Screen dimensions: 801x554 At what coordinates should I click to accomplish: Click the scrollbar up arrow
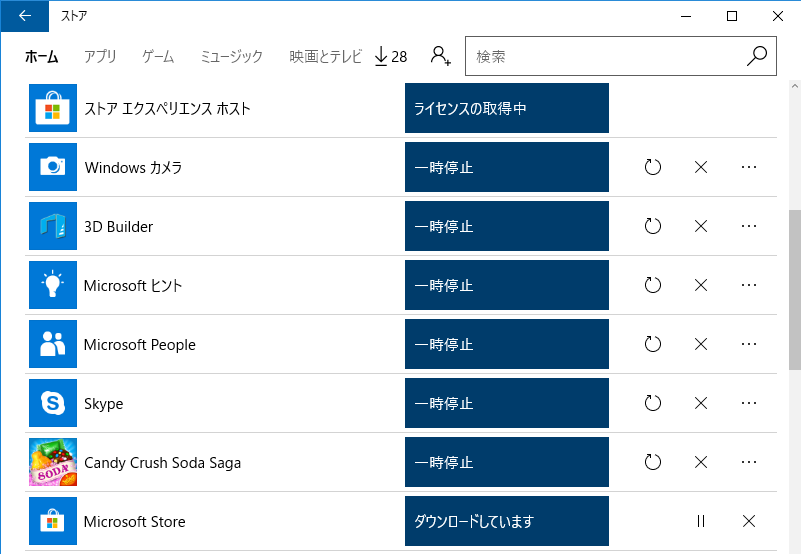tap(795, 86)
